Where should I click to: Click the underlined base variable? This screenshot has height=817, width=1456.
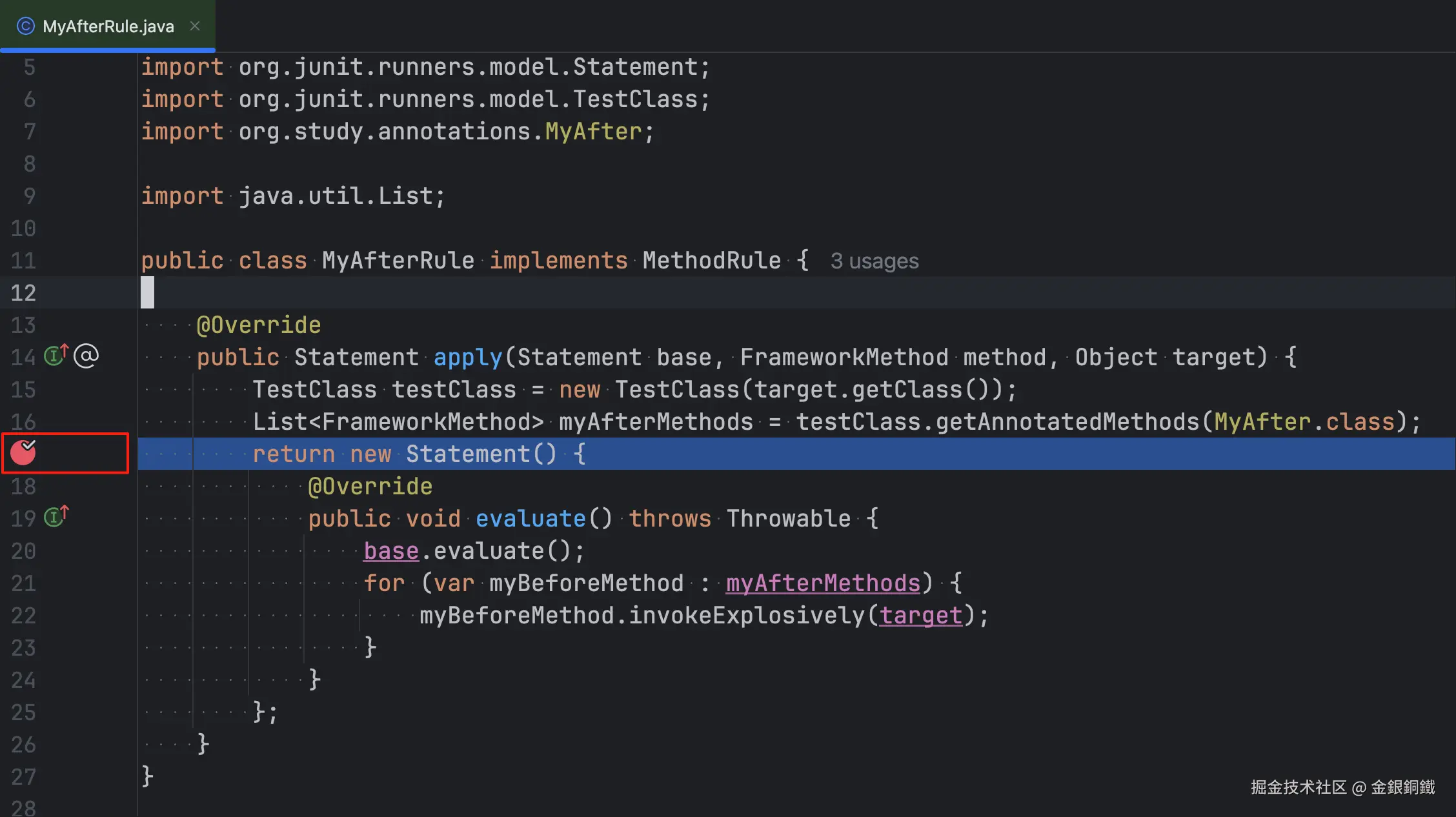(x=390, y=551)
